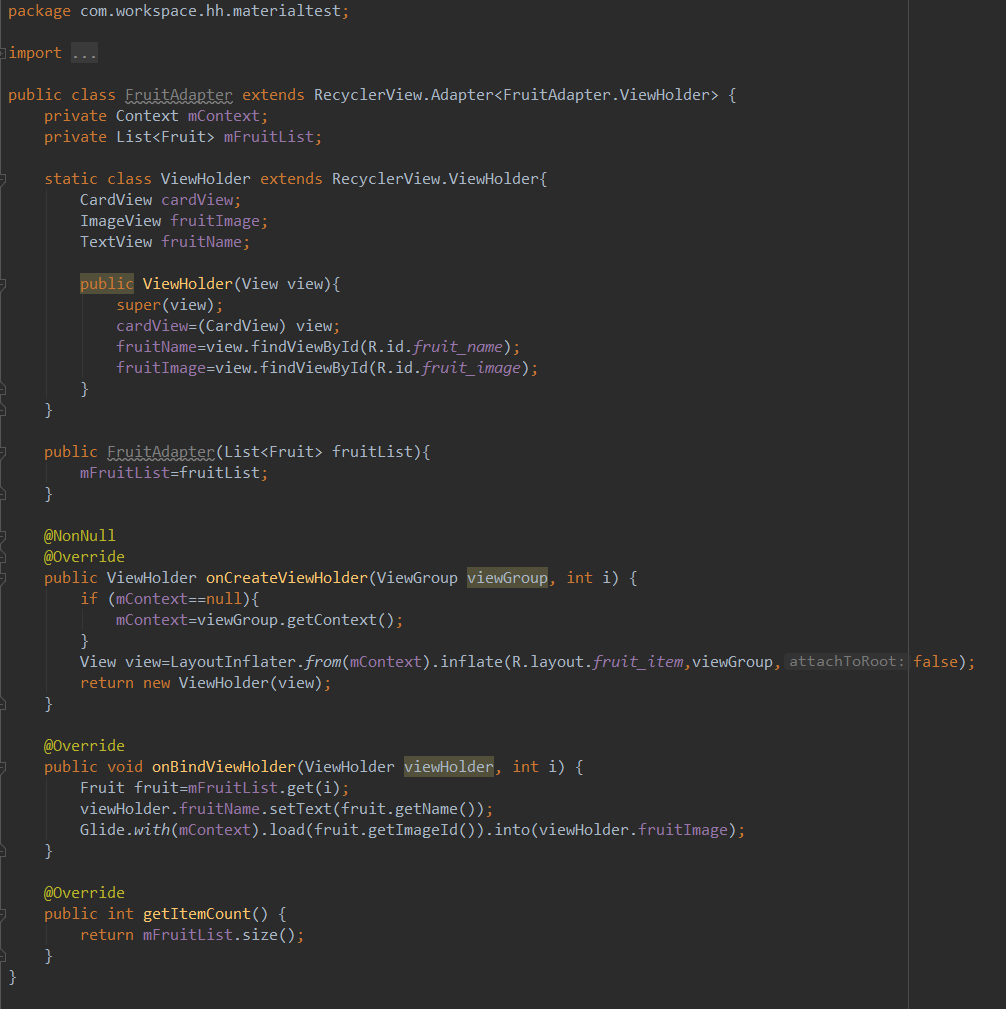Click the attachToRoot parameter hint

tap(847, 662)
